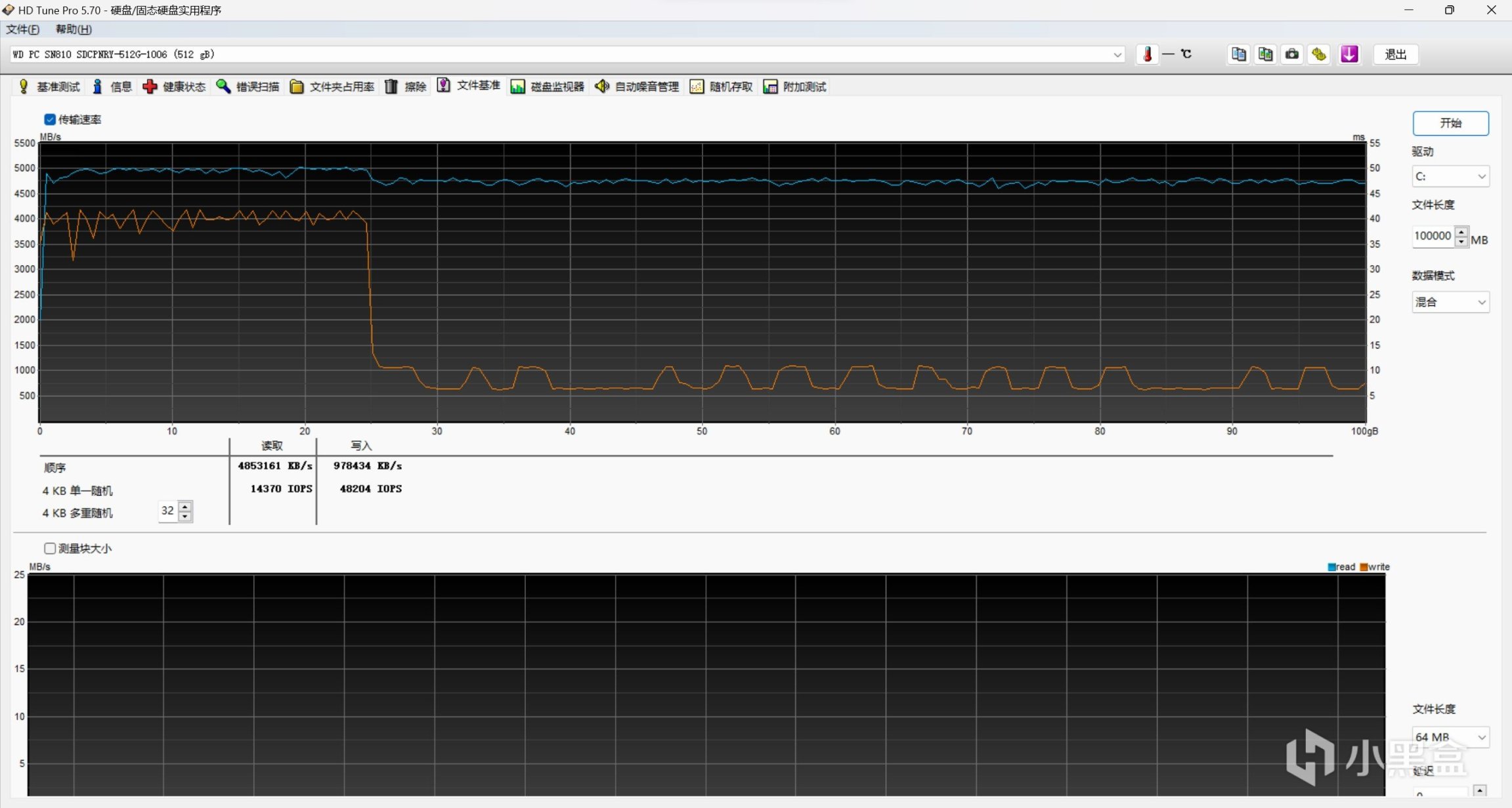This screenshot has height=808, width=1512.
Task: Uncheck the 传输速率 transfer rate checkbox
Action: tap(50, 119)
